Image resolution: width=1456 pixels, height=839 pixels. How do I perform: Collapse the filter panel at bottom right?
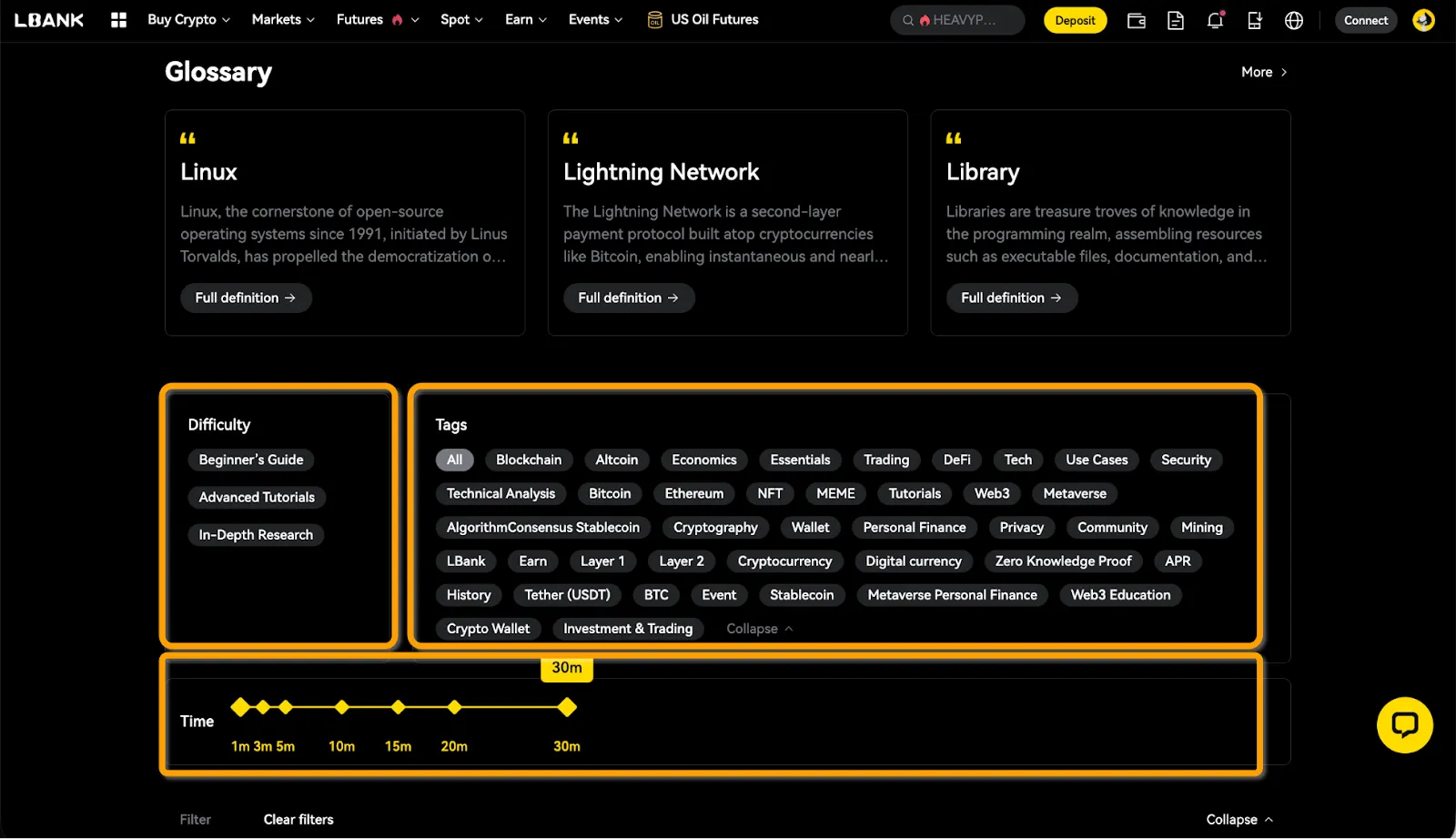[x=1239, y=819]
